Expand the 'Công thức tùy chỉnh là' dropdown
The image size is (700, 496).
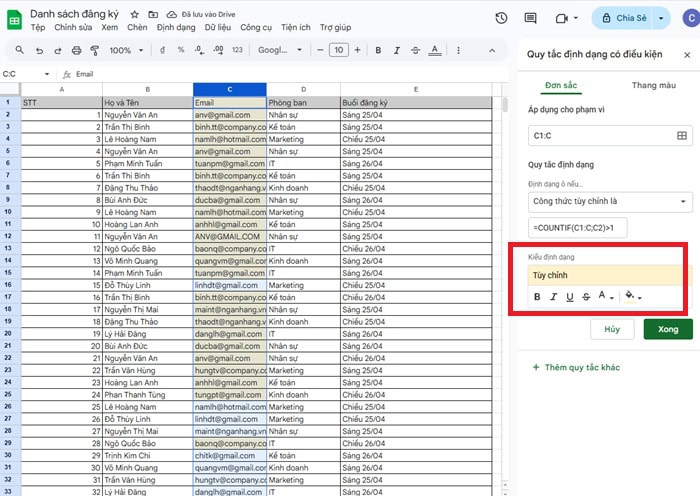610,202
